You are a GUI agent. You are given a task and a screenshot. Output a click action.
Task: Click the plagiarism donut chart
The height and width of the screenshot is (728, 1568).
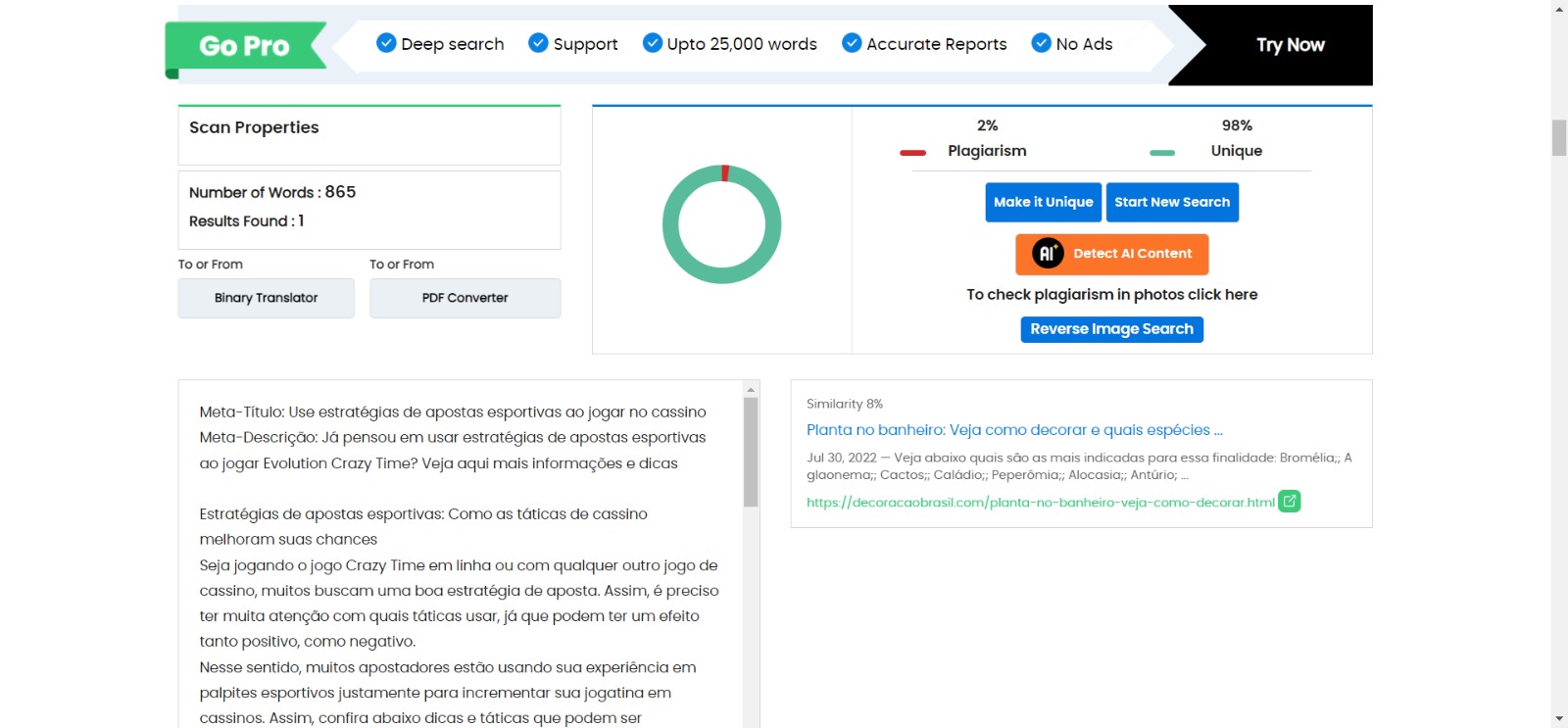[722, 224]
